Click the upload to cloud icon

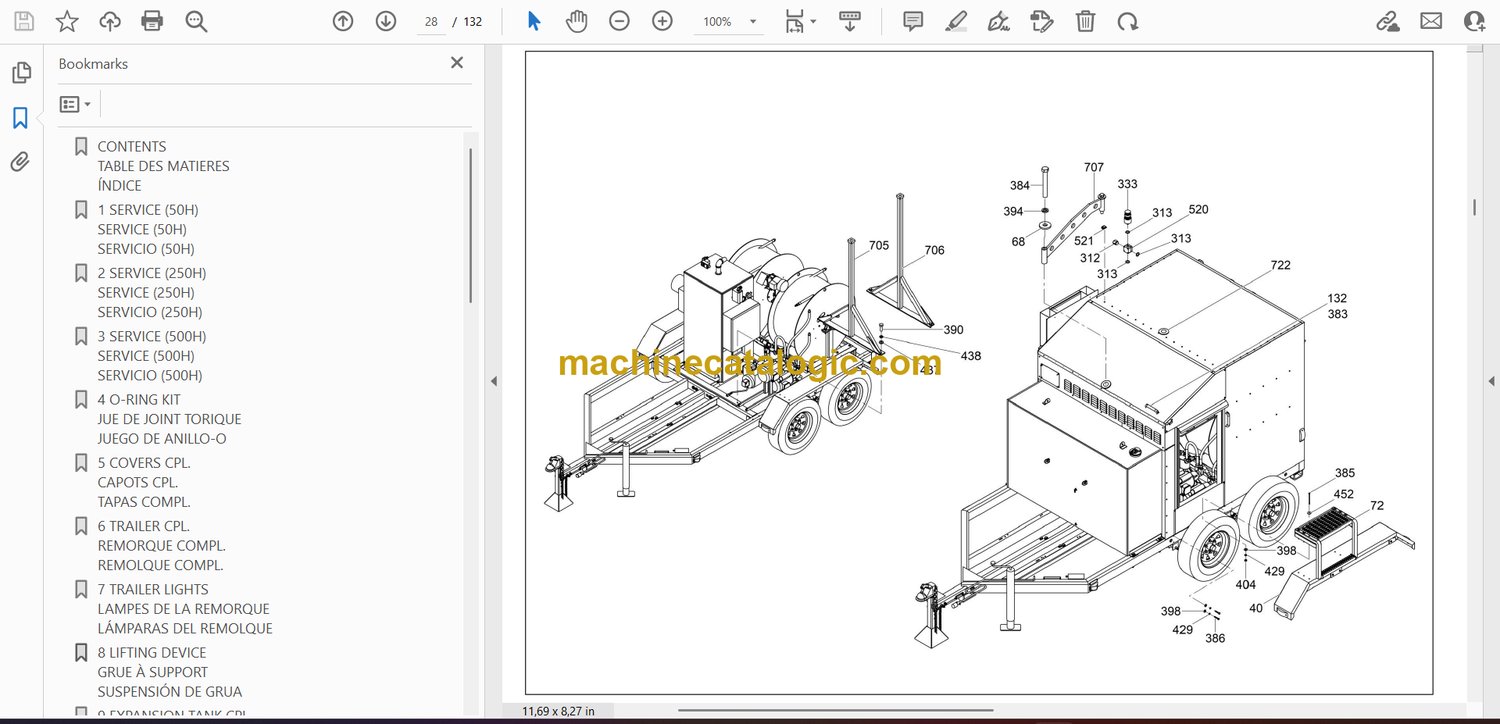click(x=110, y=21)
